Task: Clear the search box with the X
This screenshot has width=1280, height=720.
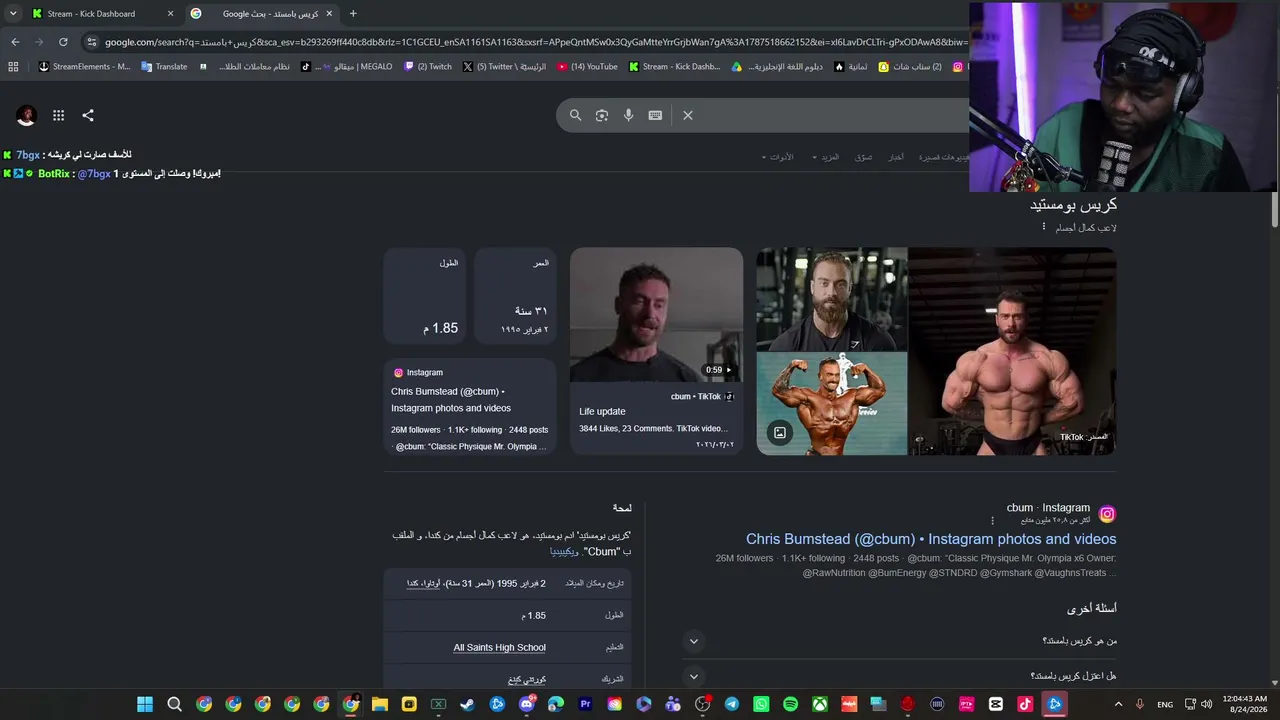Action: pyautogui.click(x=688, y=115)
